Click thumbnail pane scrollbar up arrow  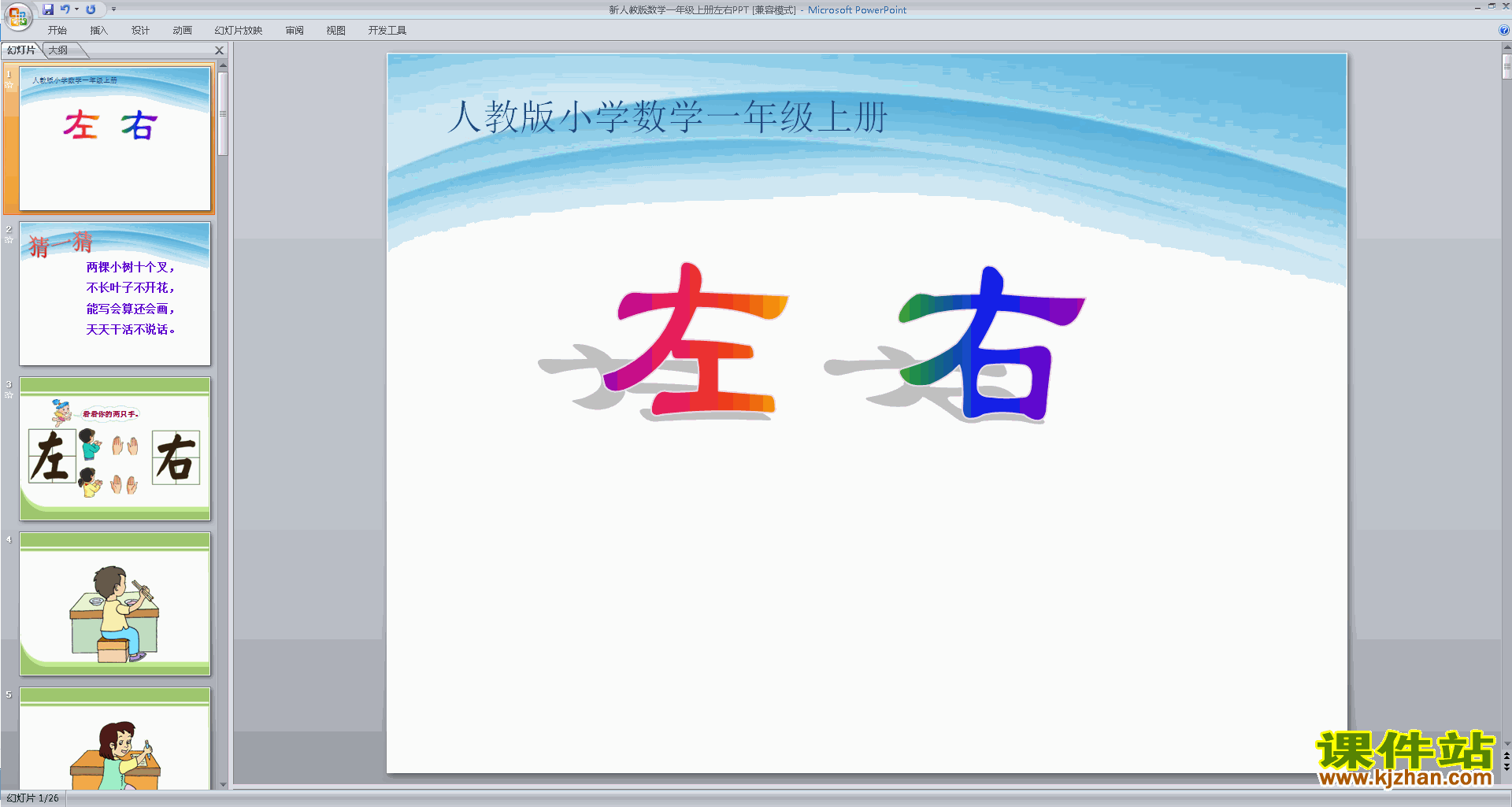point(223,65)
